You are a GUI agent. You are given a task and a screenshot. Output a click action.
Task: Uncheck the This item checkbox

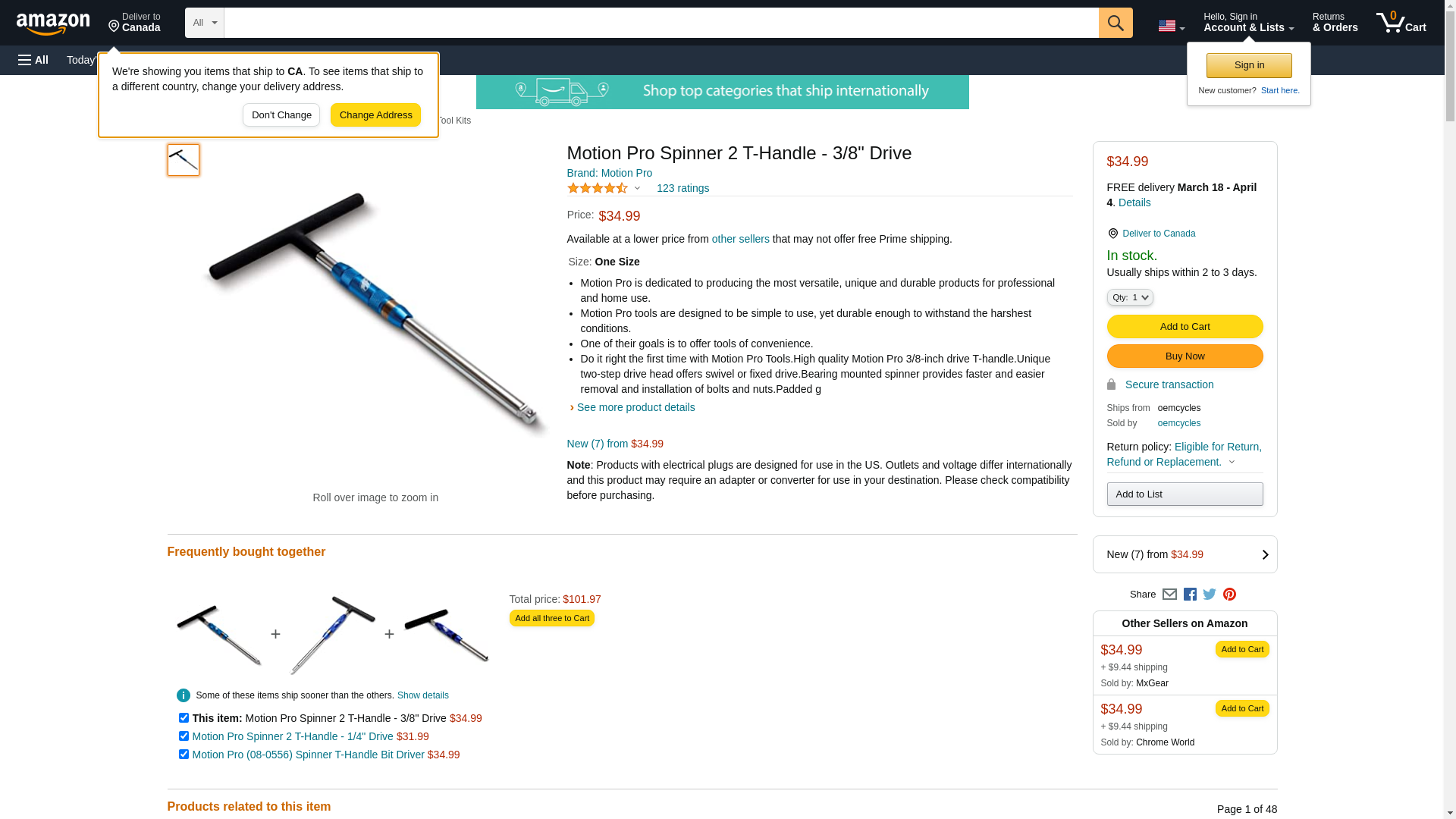pos(184,717)
